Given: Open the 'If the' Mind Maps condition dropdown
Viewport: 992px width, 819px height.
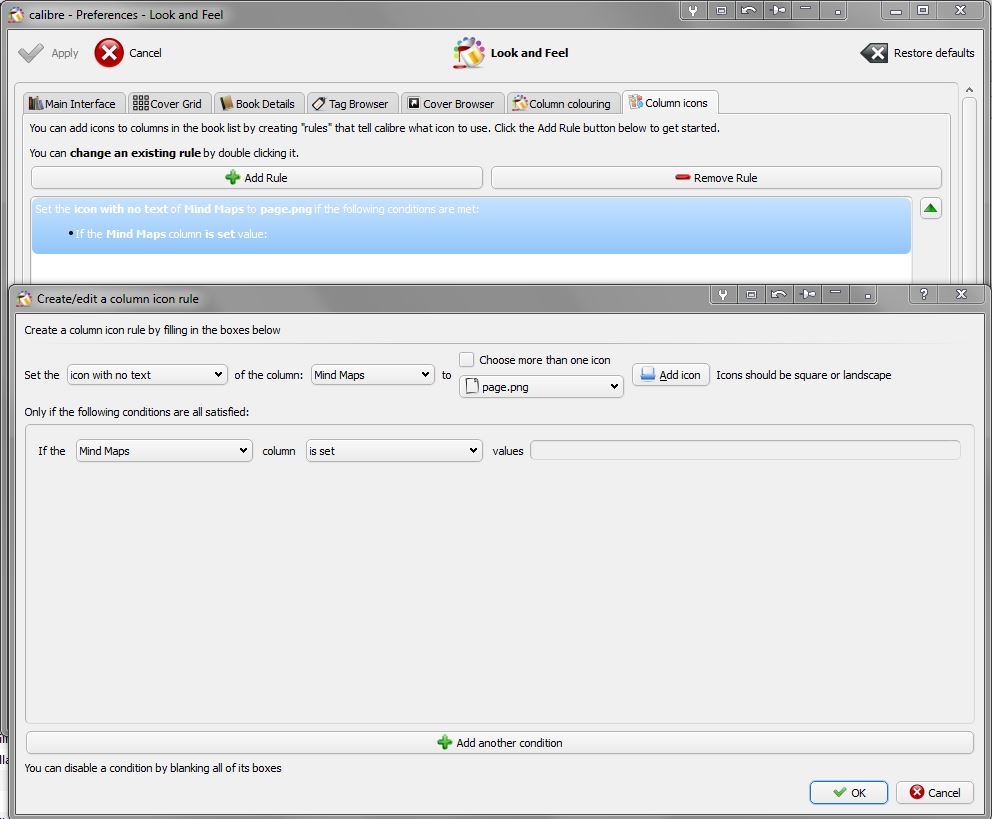Looking at the screenshot, I should click(164, 450).
